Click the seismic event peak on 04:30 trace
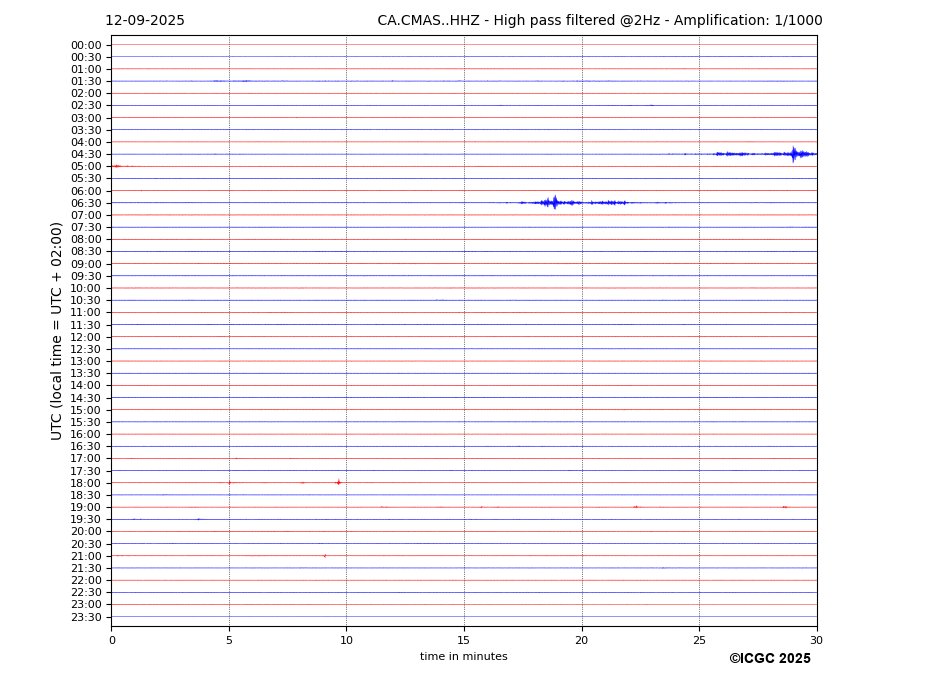The width and height of the screenshot is (927, 696). click(x=793, y=154)
